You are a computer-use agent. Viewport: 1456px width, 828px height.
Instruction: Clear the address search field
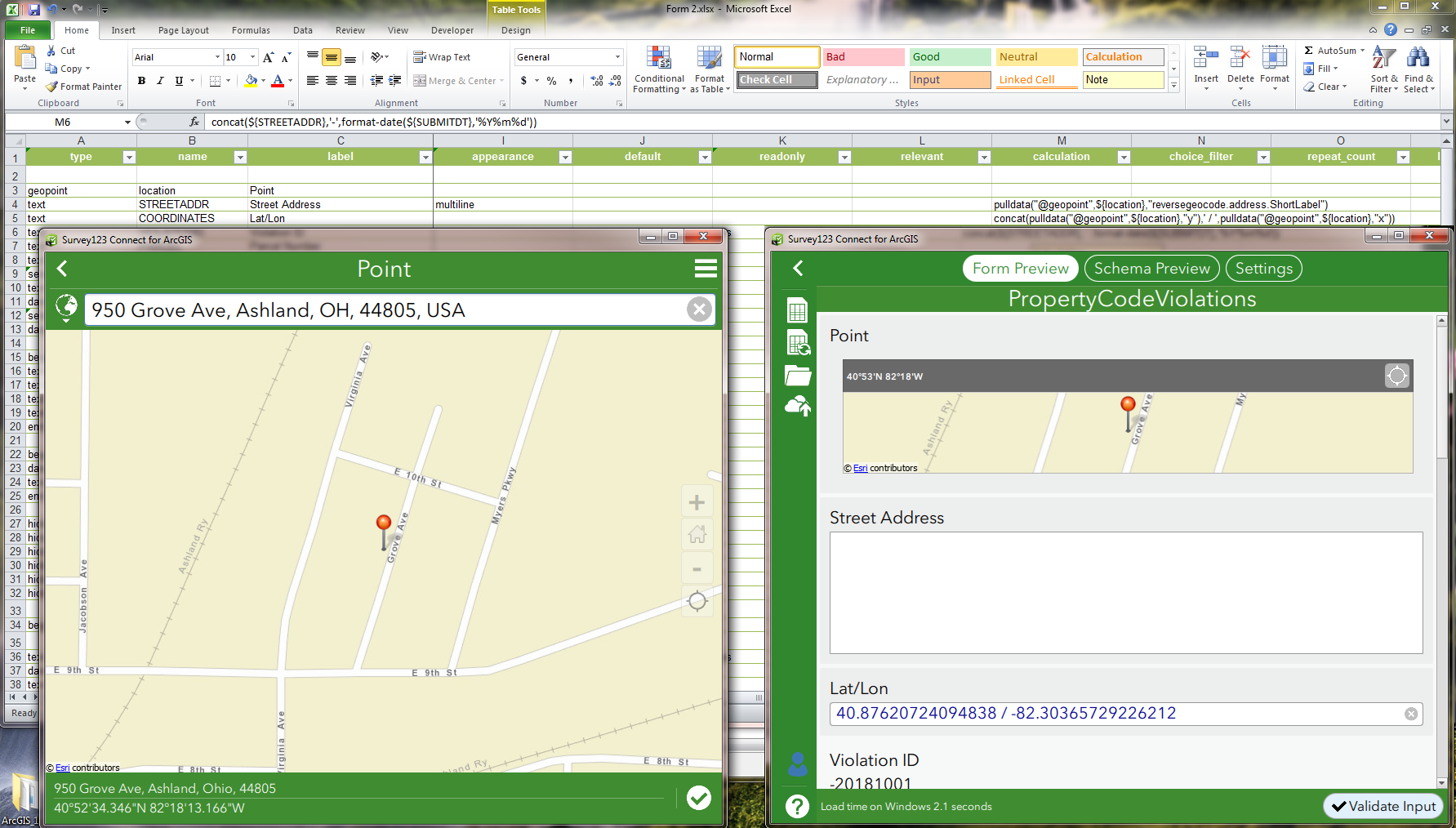699,309
